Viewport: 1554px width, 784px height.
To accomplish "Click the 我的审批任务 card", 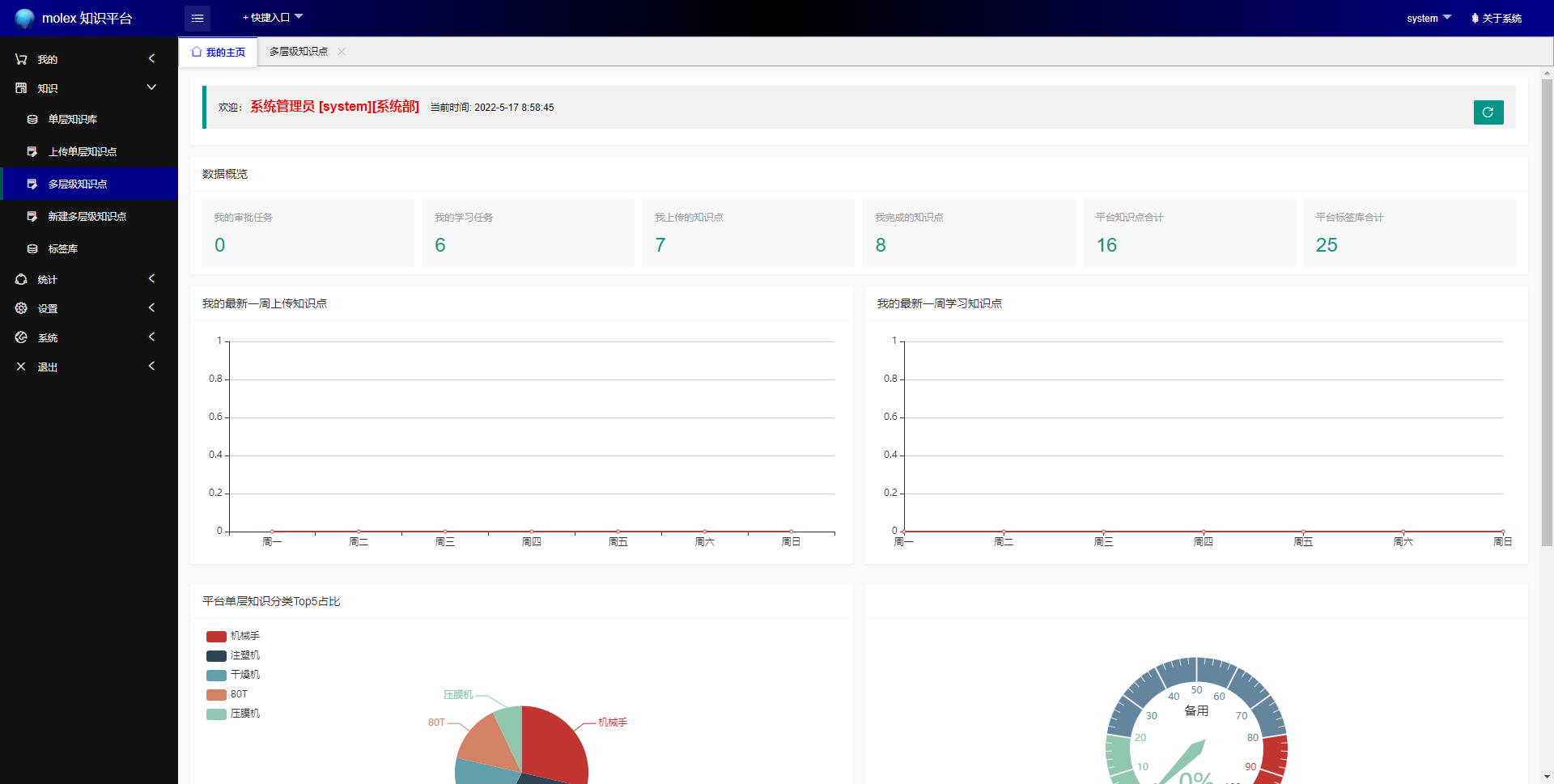I will point(308,233).
